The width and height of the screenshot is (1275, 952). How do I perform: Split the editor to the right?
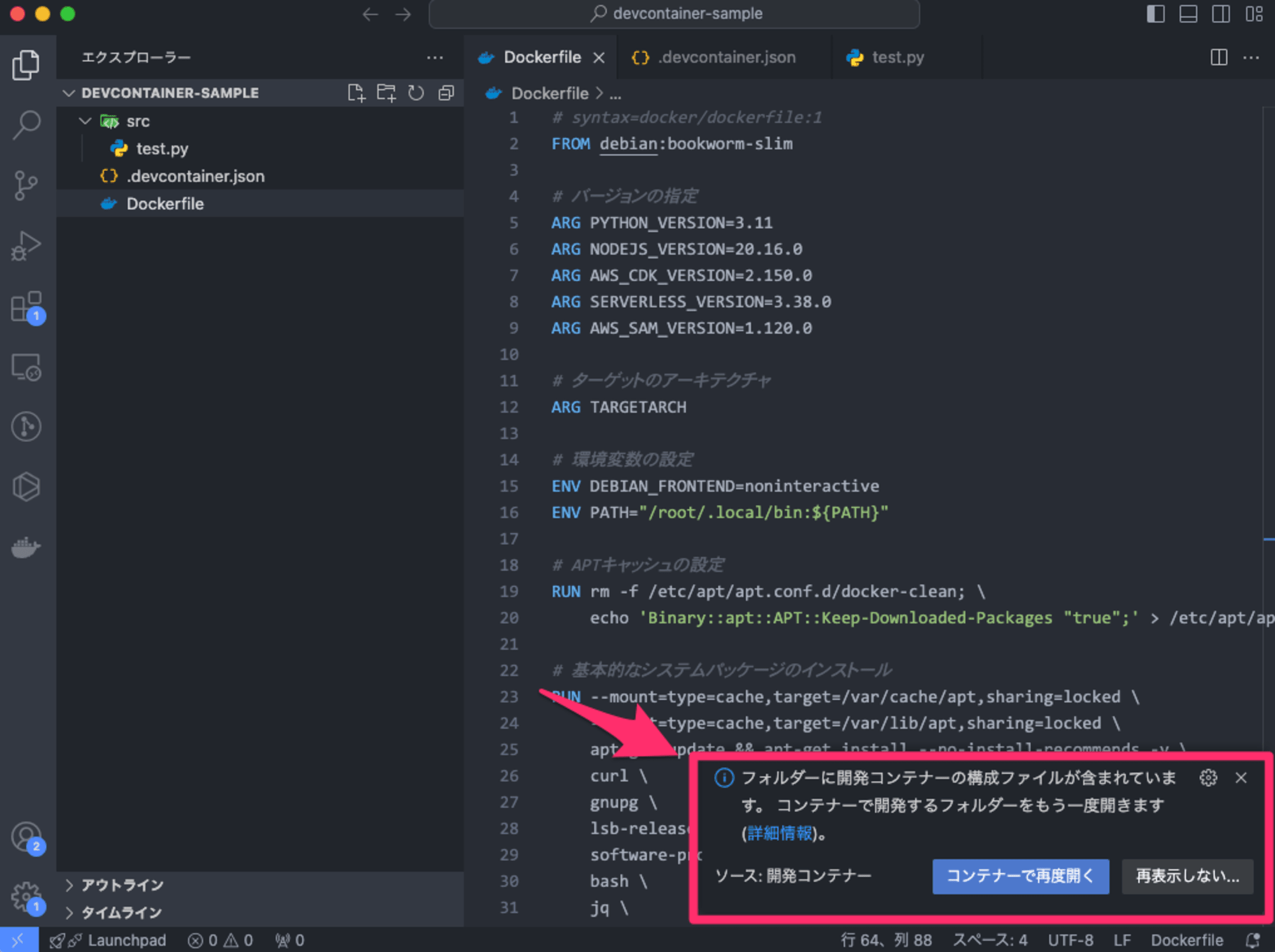tap(1218, 57)
